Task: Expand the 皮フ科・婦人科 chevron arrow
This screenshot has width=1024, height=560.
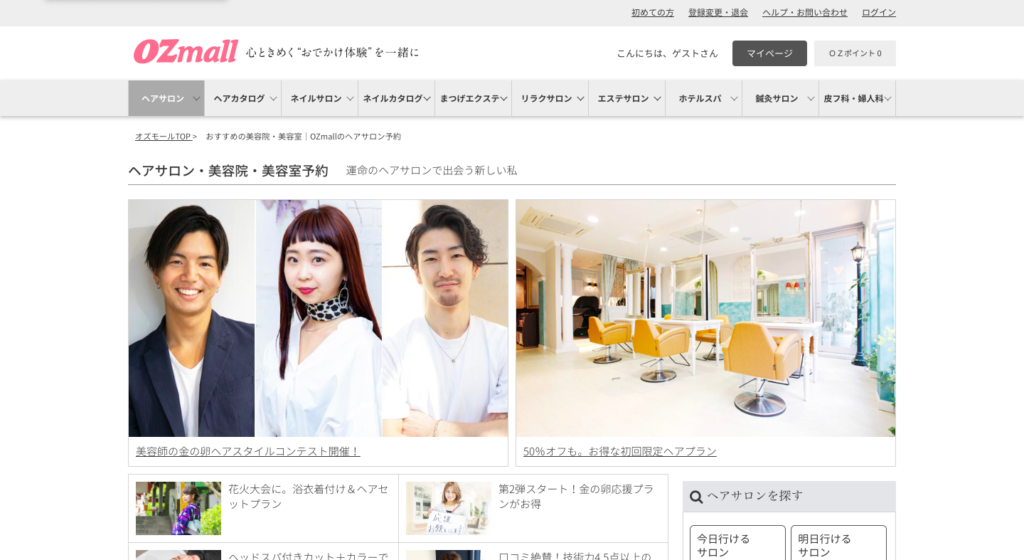Action: 888,99
